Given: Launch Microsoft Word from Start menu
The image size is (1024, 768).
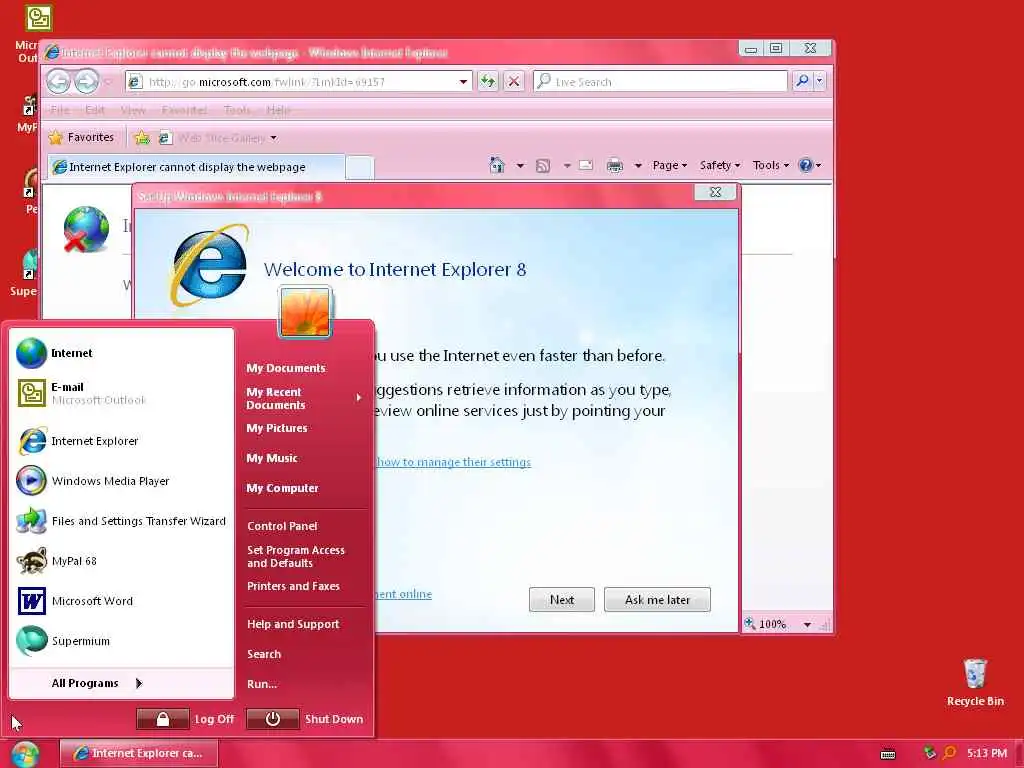Looking at the screenshot, I should tap(122, 601).
